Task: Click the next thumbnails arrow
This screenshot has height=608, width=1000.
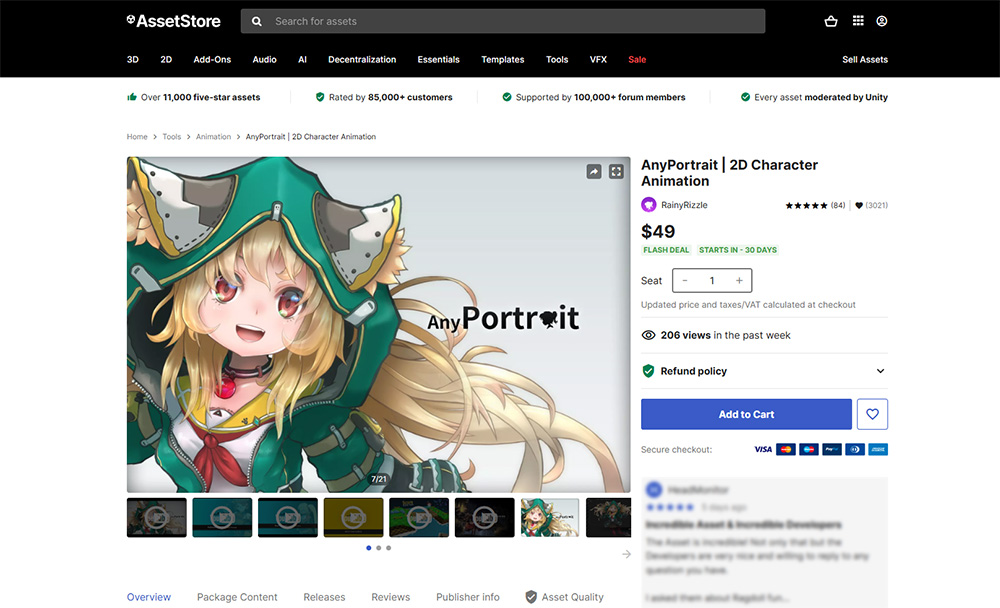Action: [626, 554]
